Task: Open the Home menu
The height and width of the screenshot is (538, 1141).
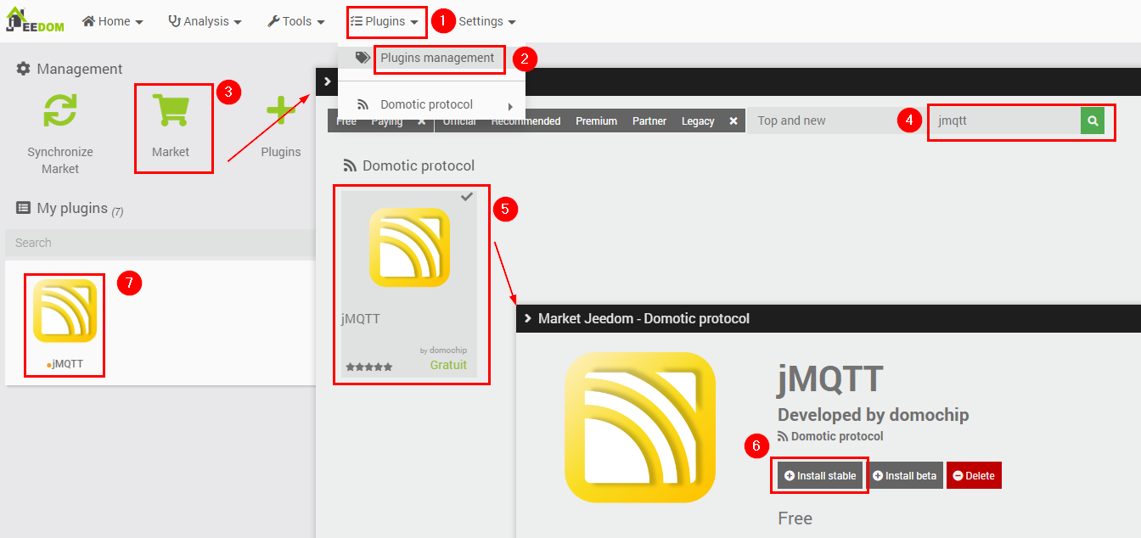Action: [112, 21]
